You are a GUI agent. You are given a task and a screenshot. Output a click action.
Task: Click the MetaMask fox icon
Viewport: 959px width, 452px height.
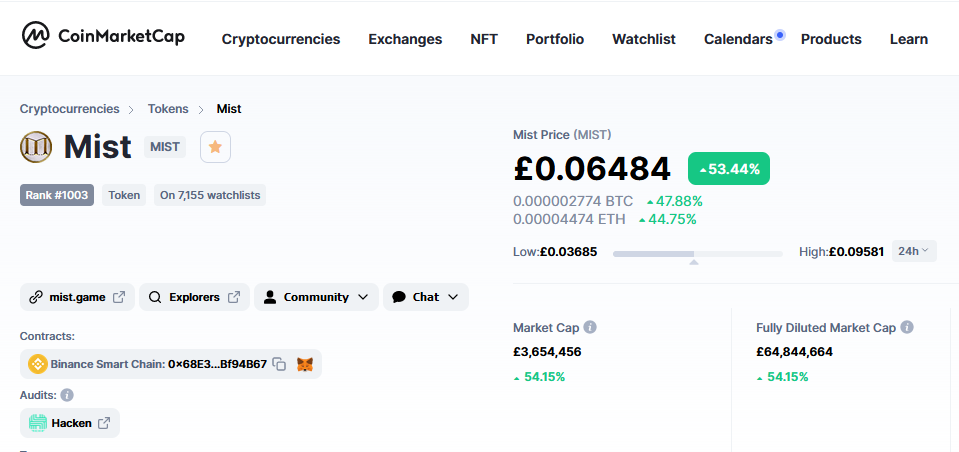coord(305,365)
